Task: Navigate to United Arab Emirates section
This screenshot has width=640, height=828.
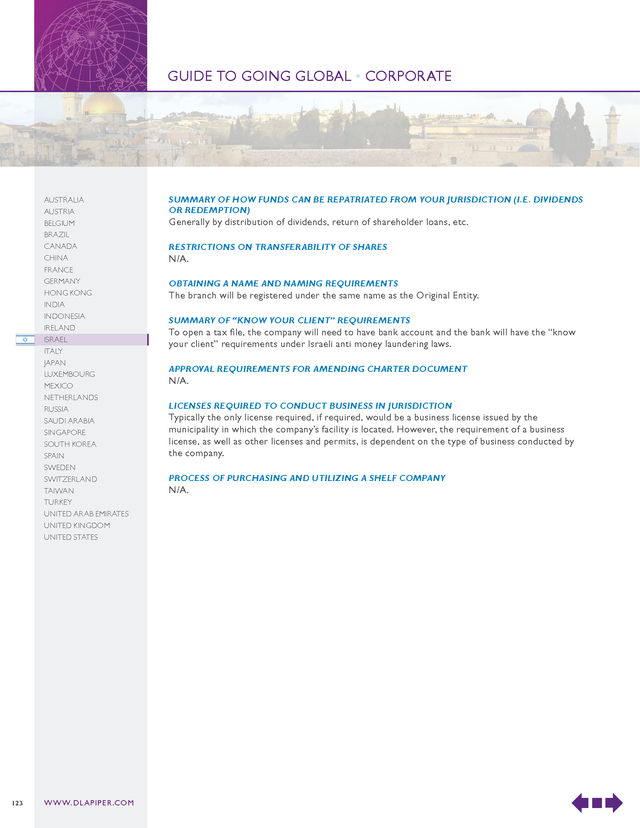Action: coord(86,513)
